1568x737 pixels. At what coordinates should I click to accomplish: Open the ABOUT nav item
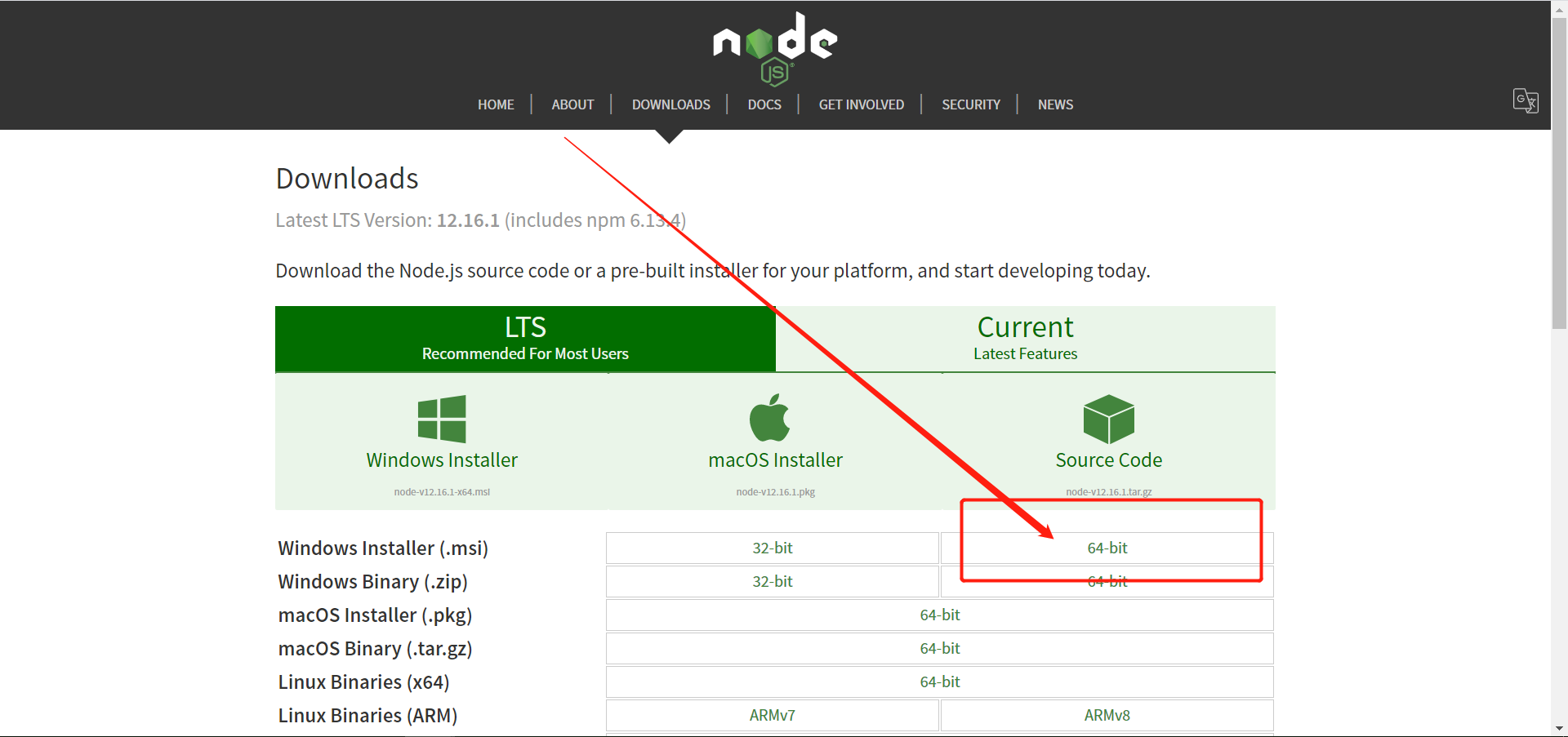pos(572,104)
